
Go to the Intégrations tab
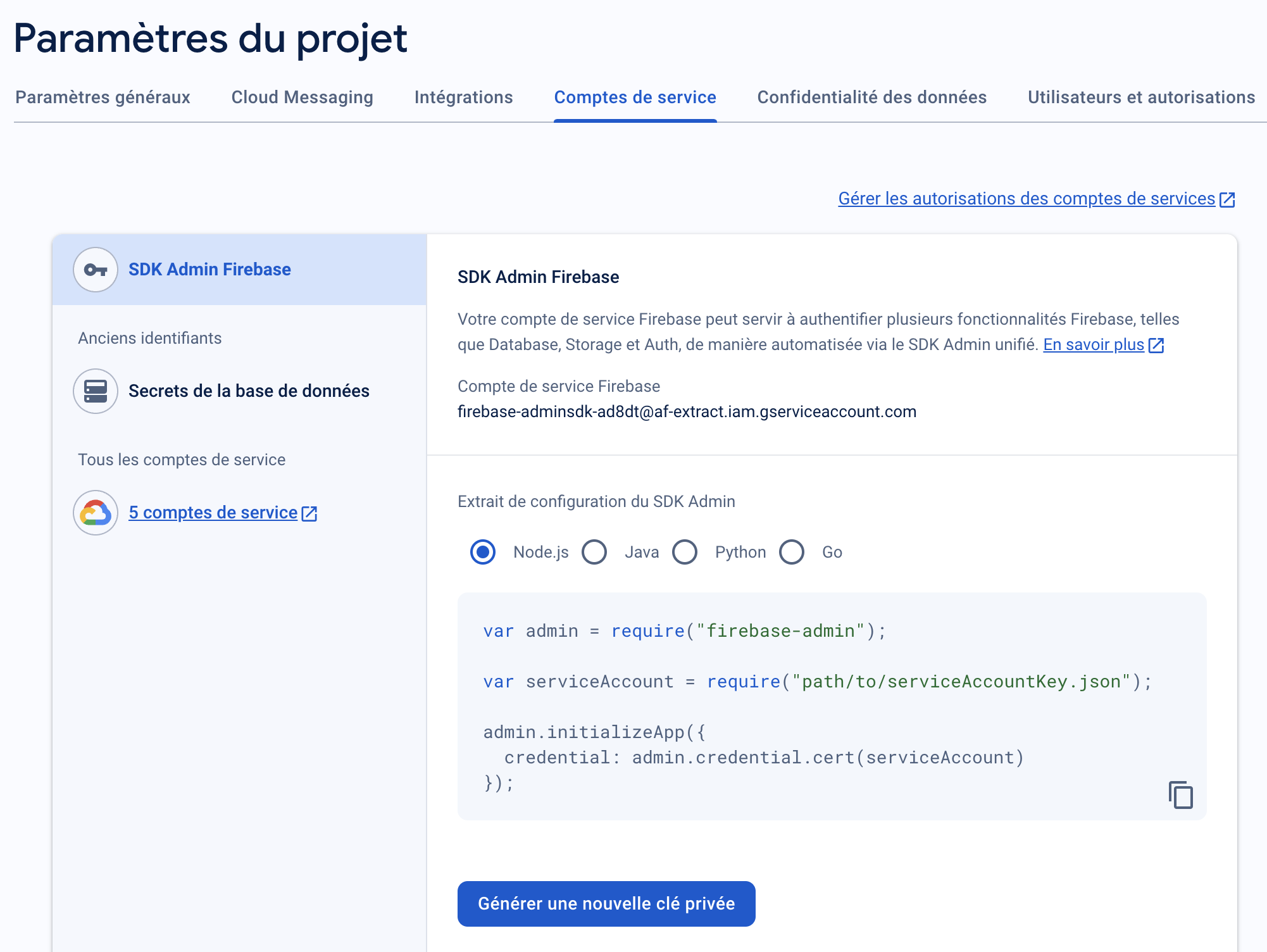click(463, 97)
